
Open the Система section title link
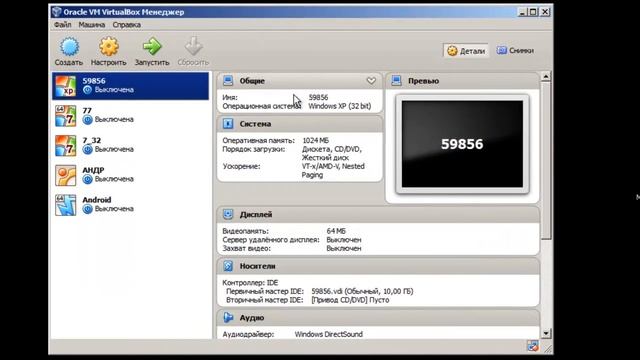click(255, 124)
